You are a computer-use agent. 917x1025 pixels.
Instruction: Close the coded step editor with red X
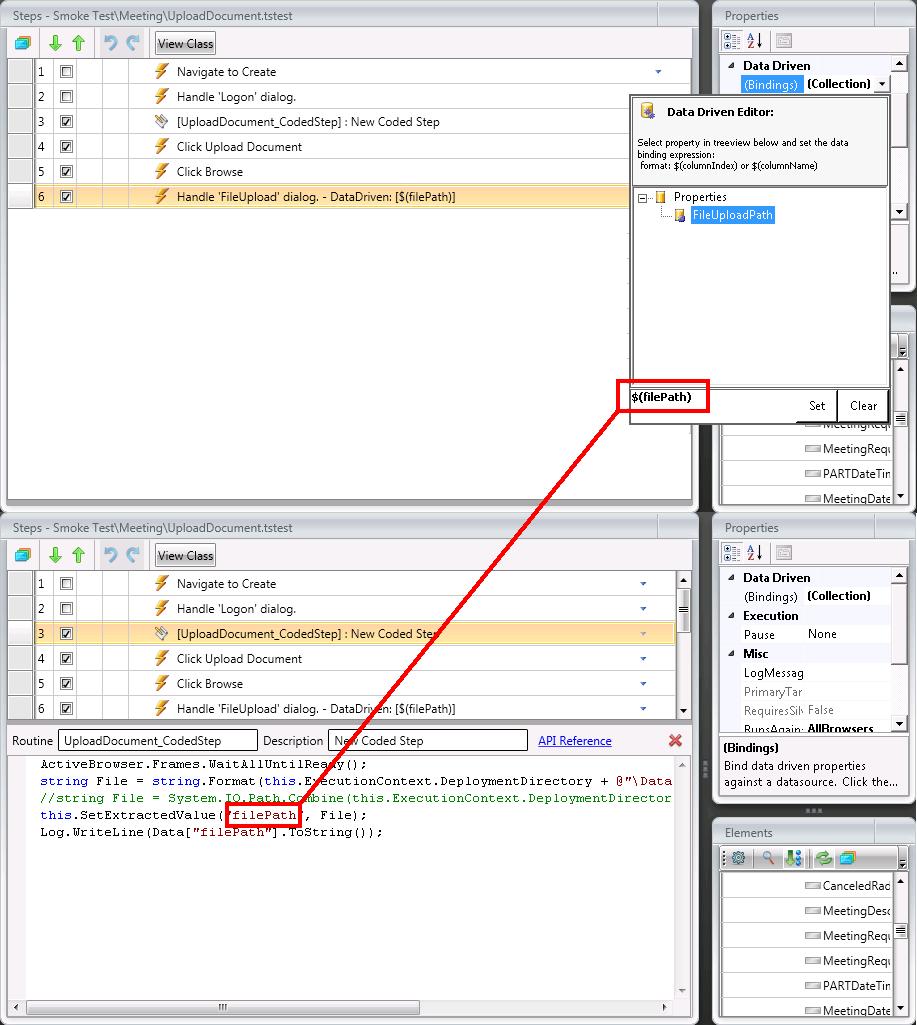point(675,741)
